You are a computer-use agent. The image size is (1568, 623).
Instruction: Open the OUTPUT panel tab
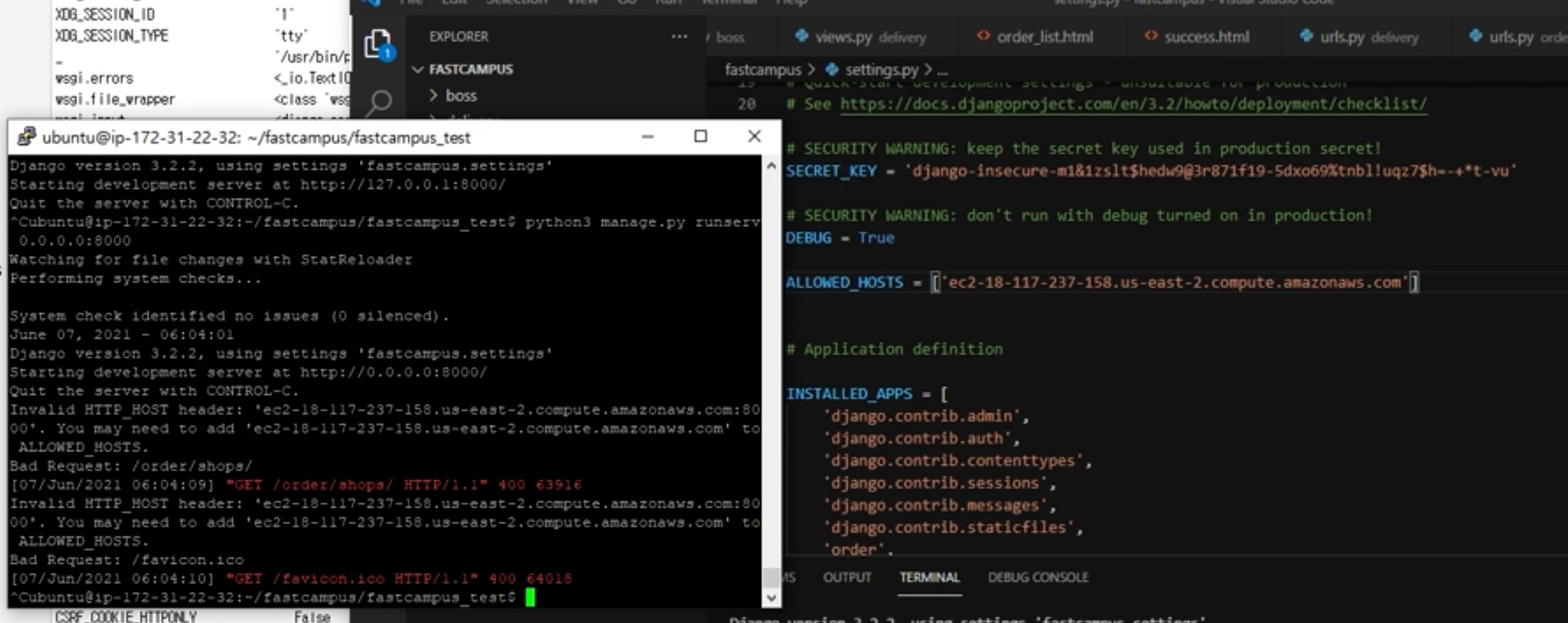tap(847, 577)
